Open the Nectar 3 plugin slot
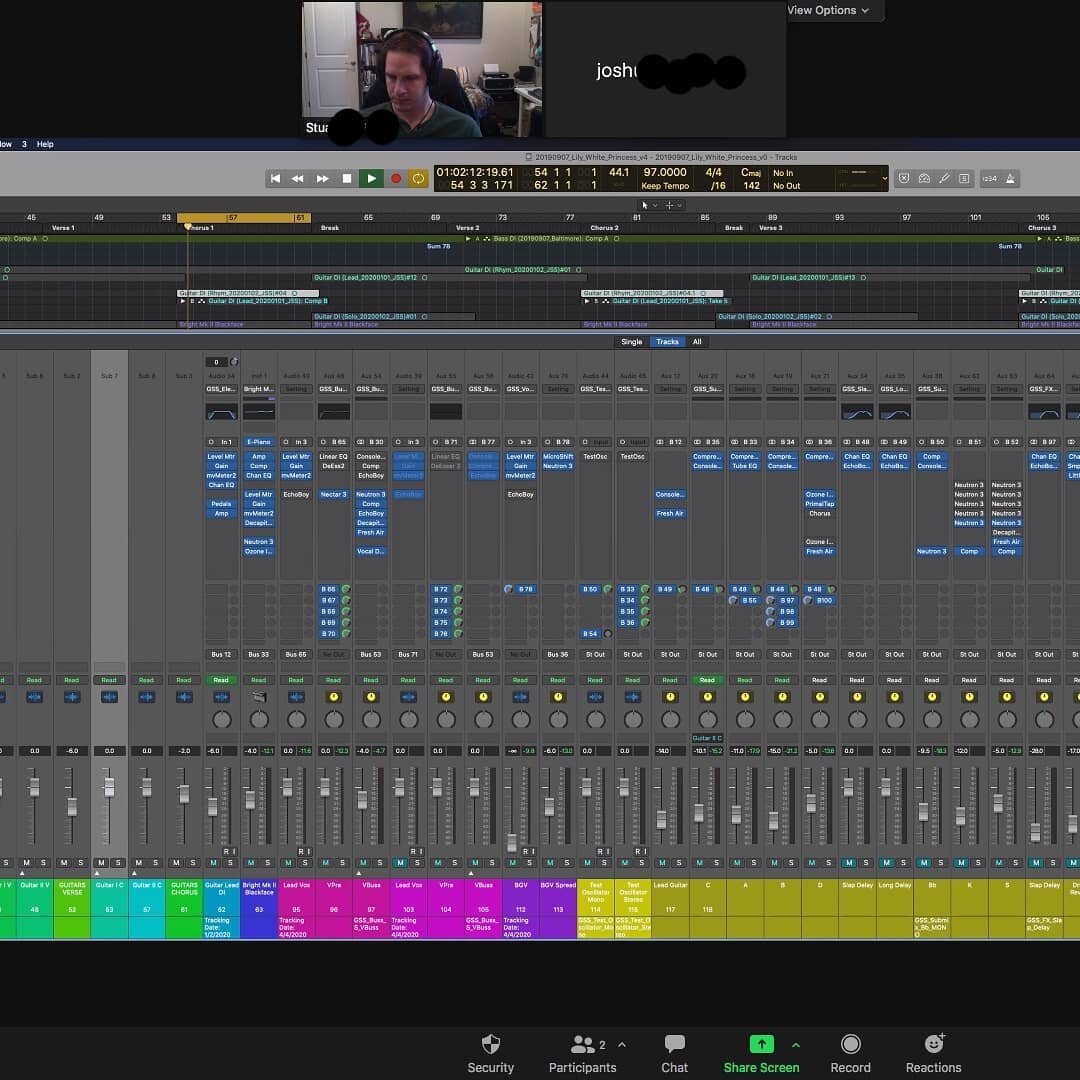1080x1080 pixels. coord(333,494)
